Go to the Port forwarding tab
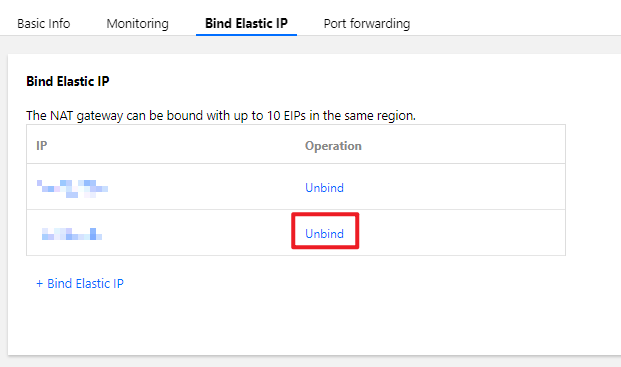 (x=367, y=24)
